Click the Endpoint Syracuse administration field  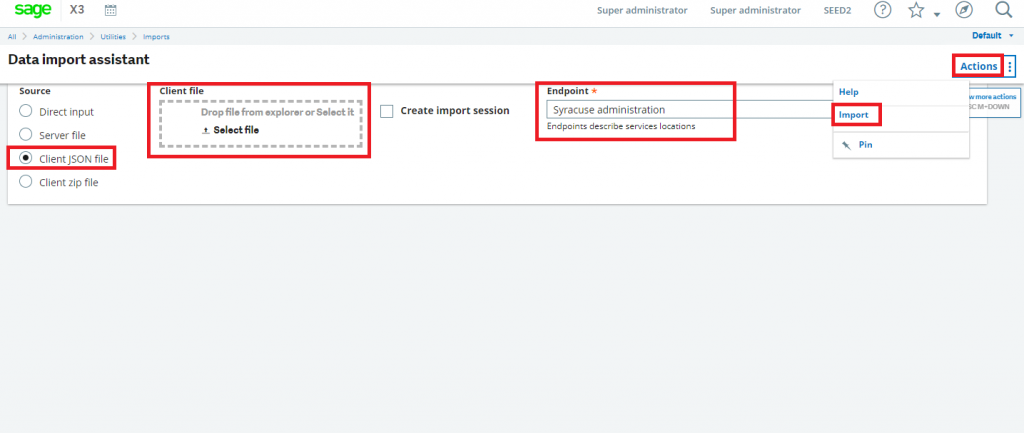689,110
